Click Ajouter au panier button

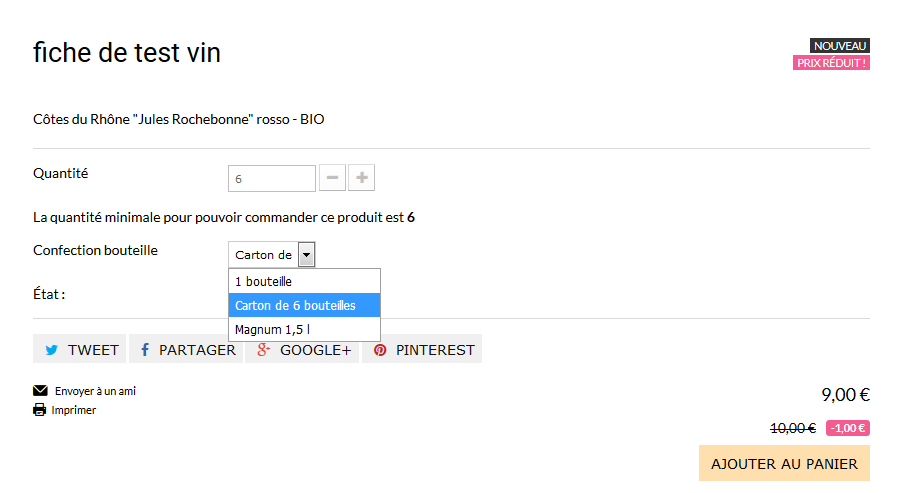pyautogui.click(x=784, y=463)
